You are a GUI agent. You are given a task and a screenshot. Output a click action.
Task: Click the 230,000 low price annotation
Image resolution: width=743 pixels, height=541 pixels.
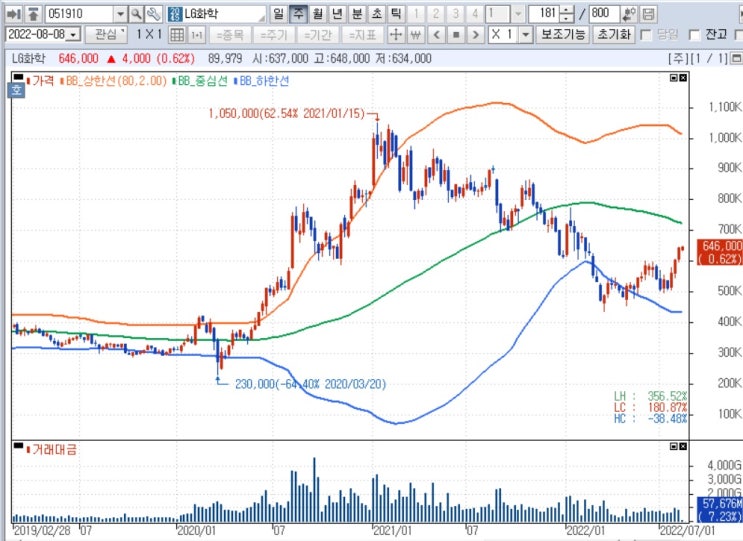[x=310, y=384]
